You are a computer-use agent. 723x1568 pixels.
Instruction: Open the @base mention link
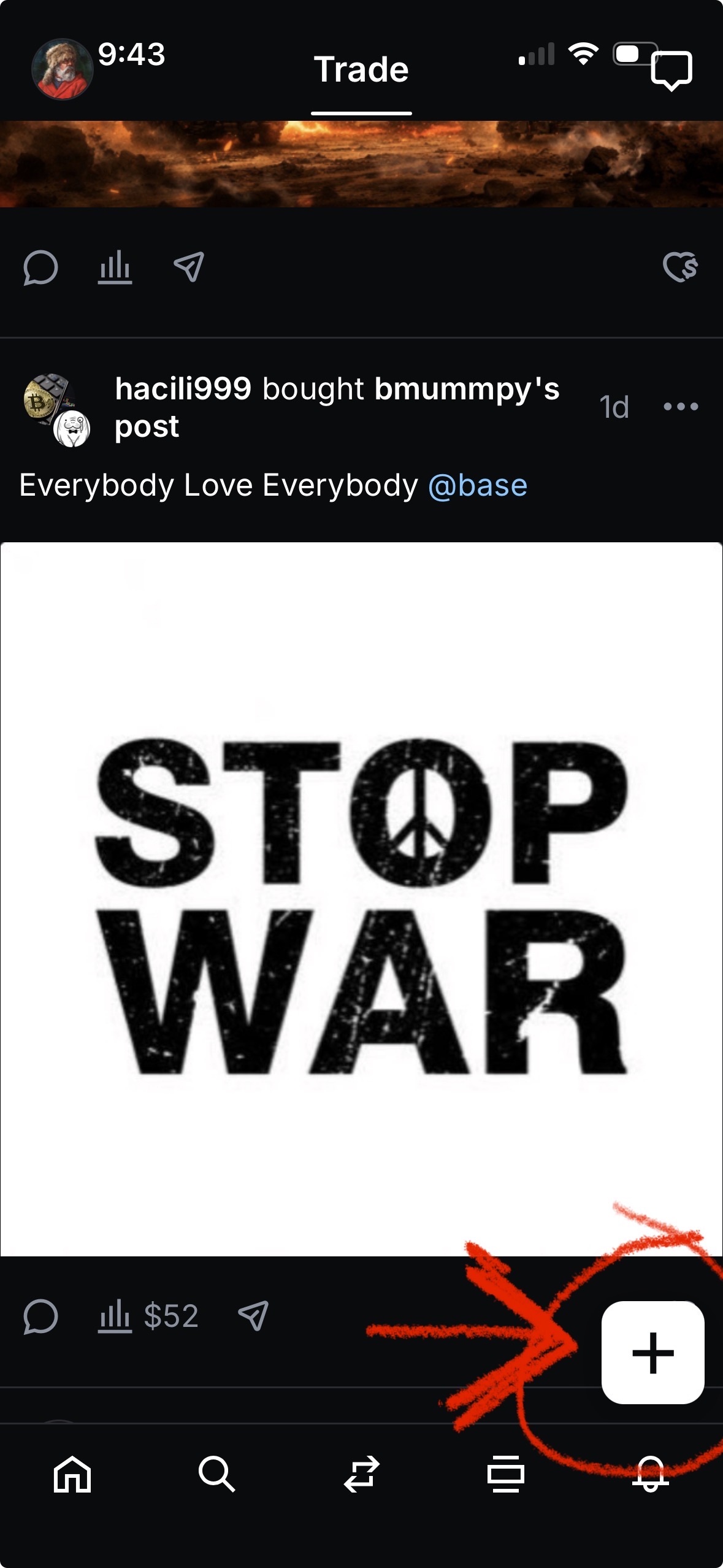[478, 486]
